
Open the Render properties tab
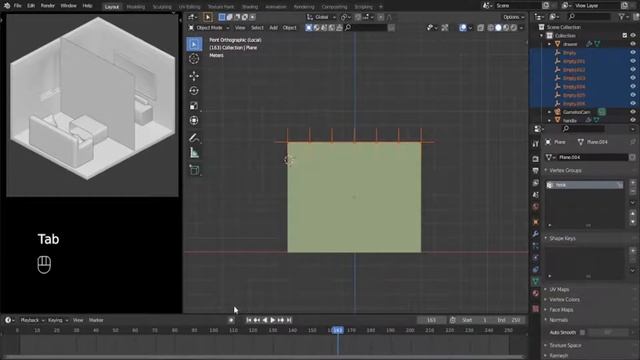click(536, 159)
